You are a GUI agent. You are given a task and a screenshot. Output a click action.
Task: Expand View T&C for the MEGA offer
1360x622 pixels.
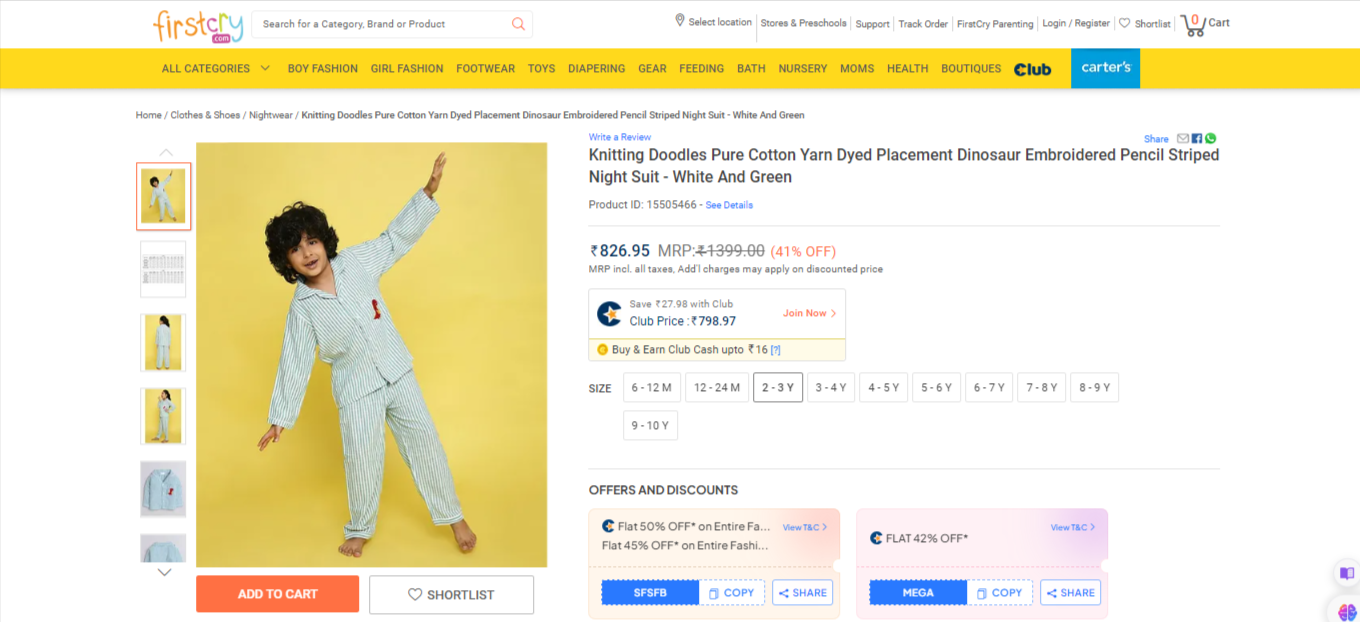coord(1072,527)
